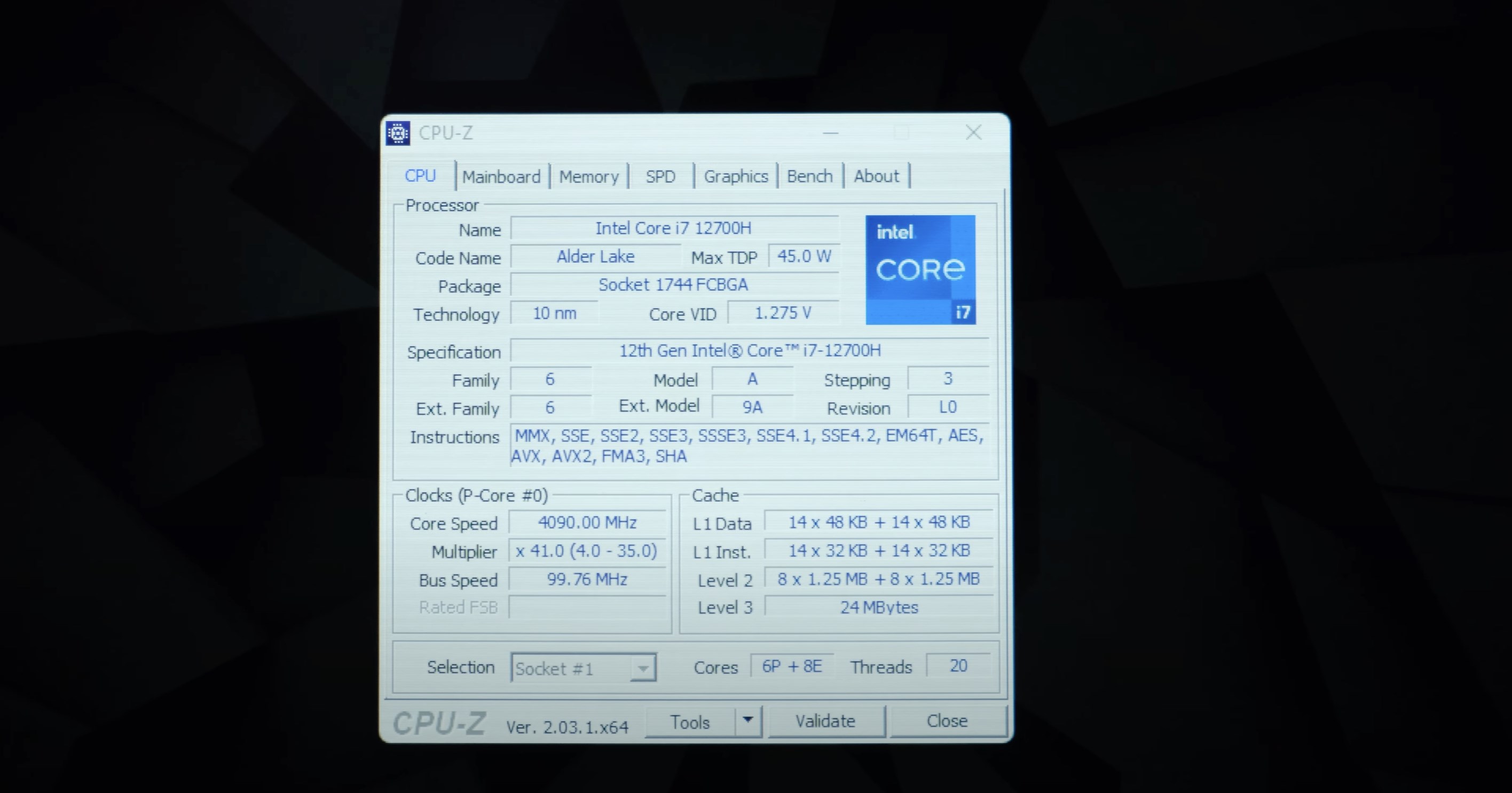1512x793 pixels.
Task: Switch to the Mainboard tab
Action: 501,177
